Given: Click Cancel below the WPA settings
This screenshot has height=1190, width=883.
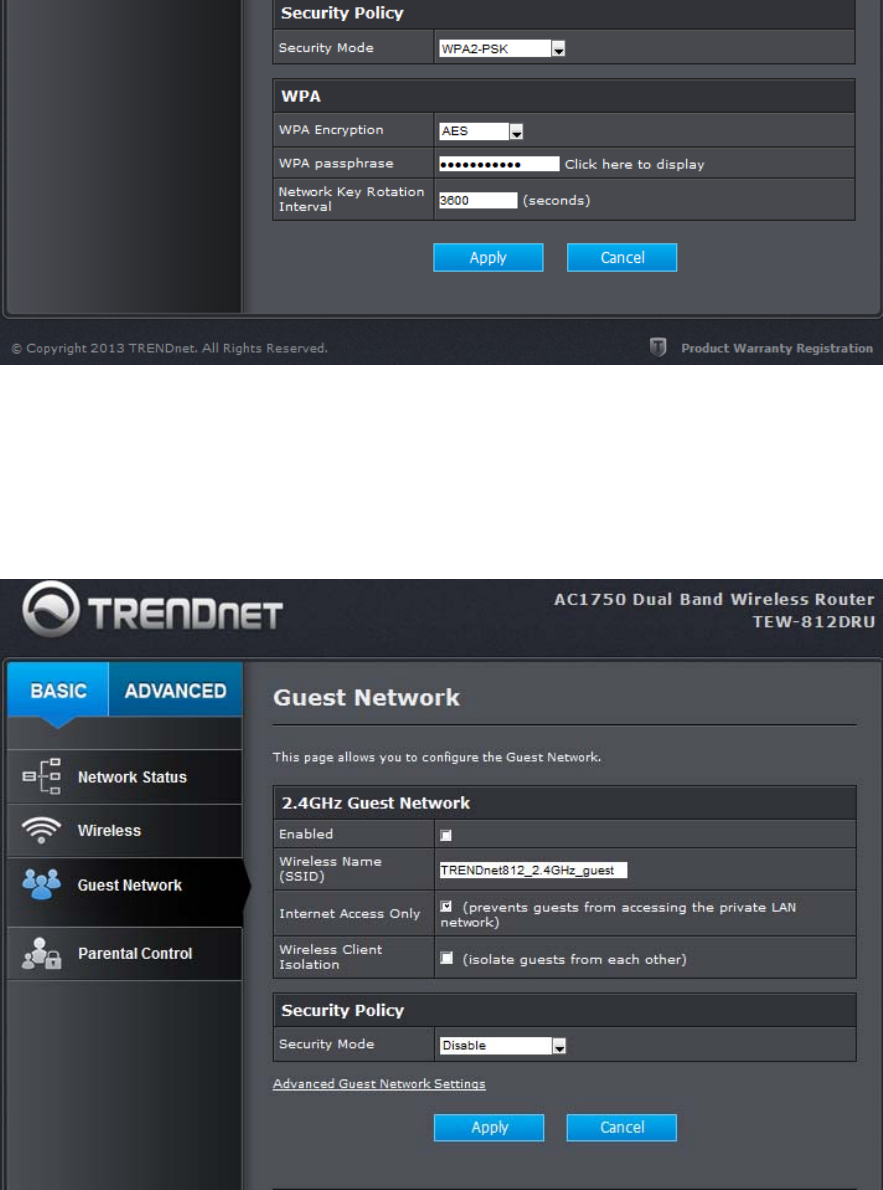Looking at the screenshot, I should coord(622,257).
